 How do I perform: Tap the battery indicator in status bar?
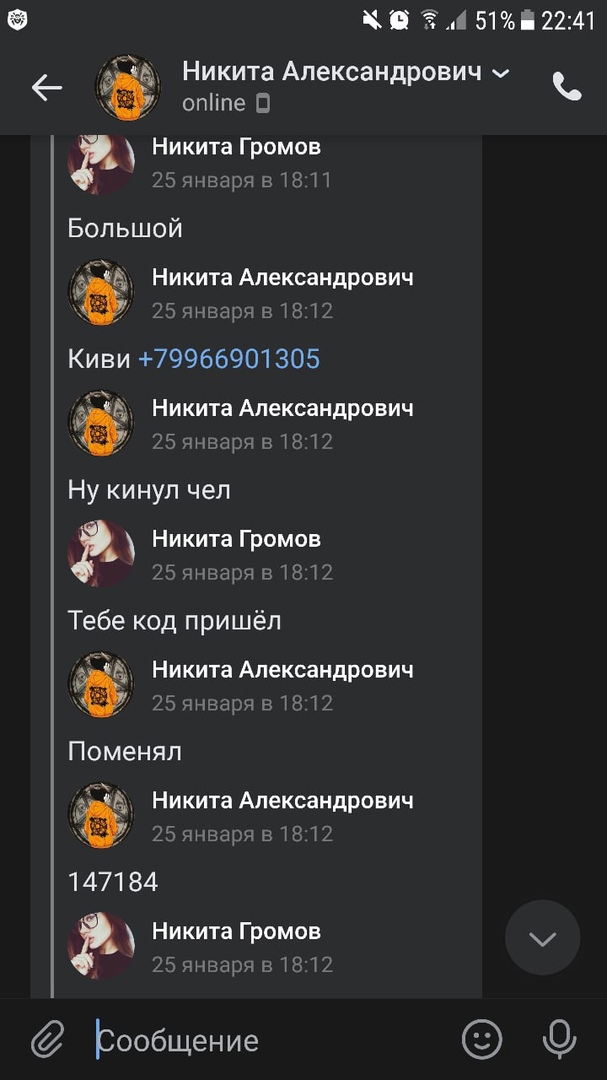point(528,20)
